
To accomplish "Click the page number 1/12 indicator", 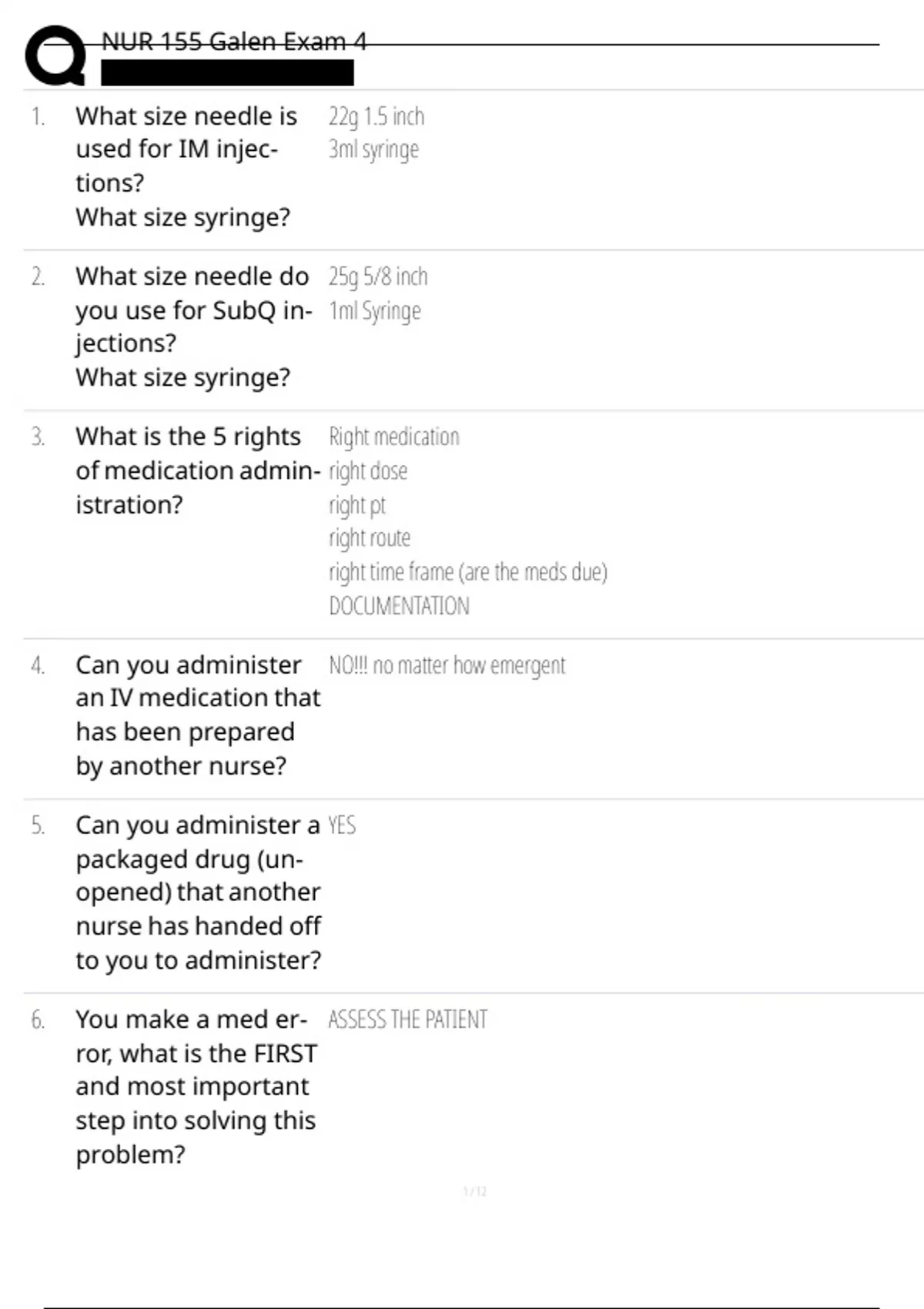I will coord(474,1191).
